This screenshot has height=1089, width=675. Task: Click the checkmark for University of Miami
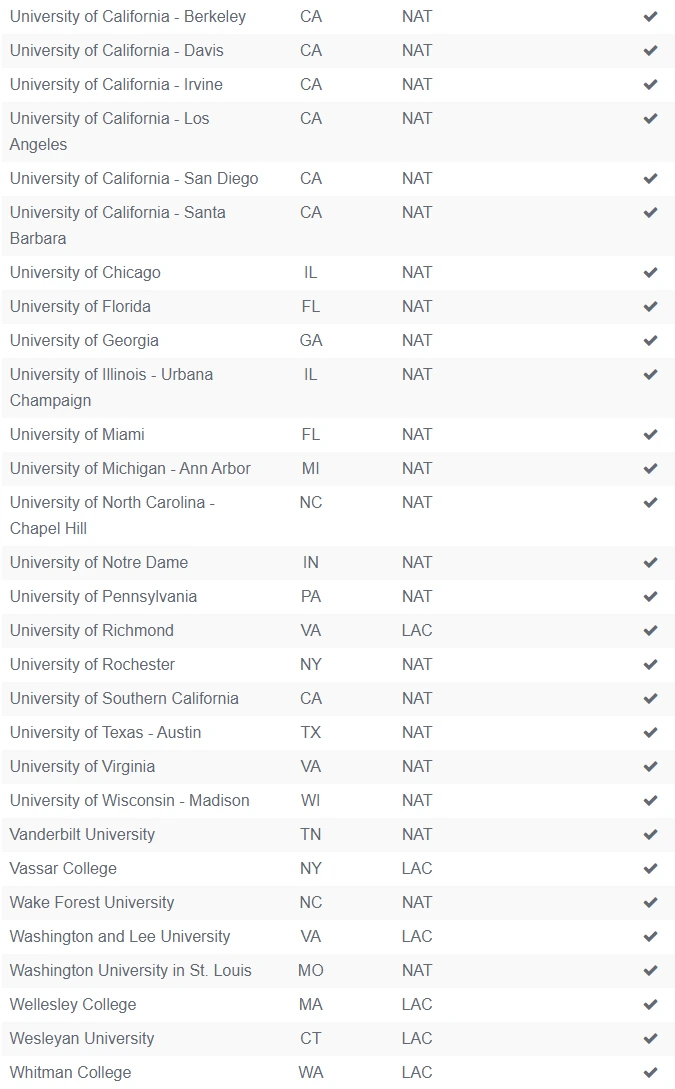(650, 434)
